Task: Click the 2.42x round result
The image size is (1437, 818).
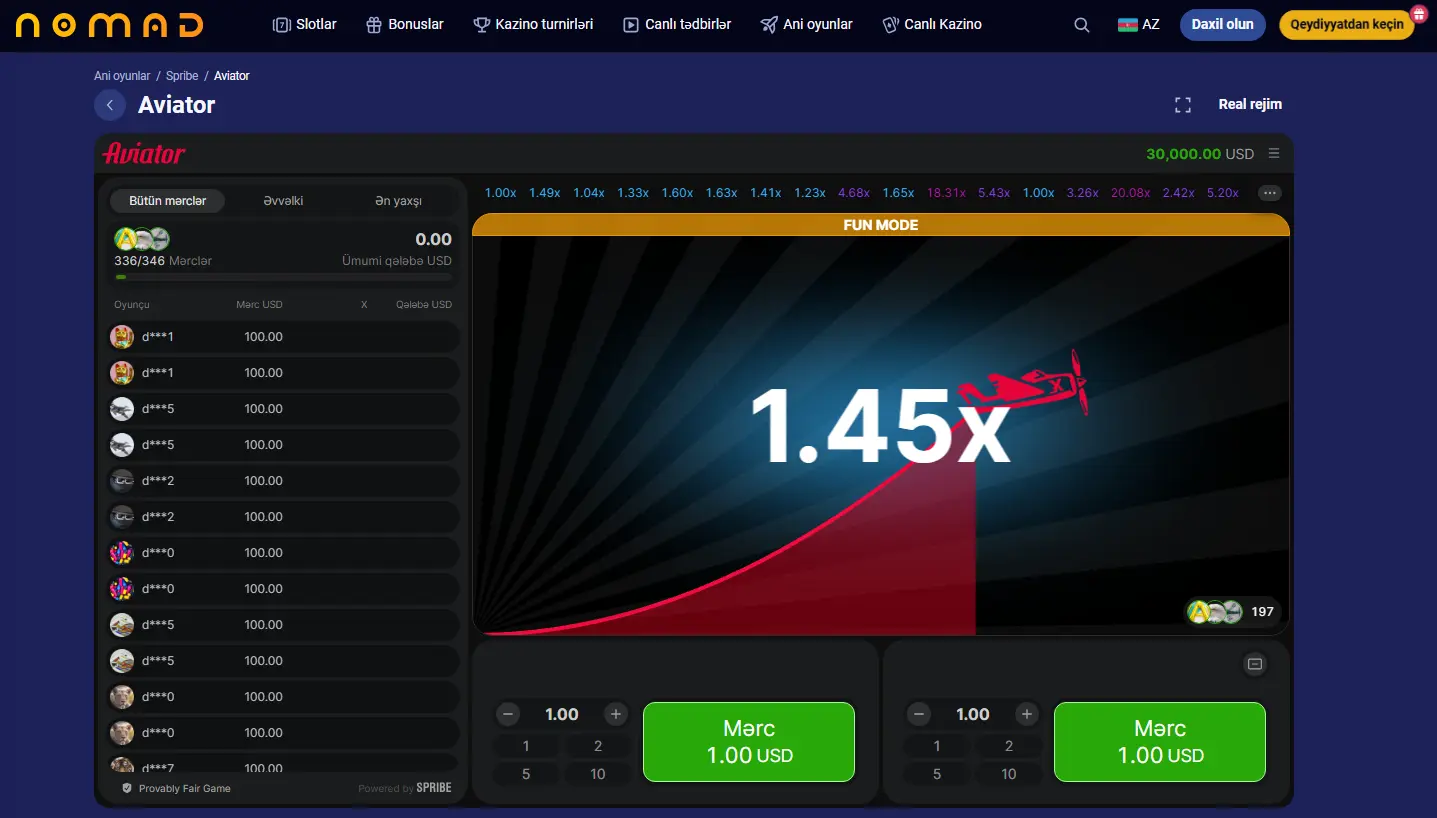Action: click(1179, 193)
